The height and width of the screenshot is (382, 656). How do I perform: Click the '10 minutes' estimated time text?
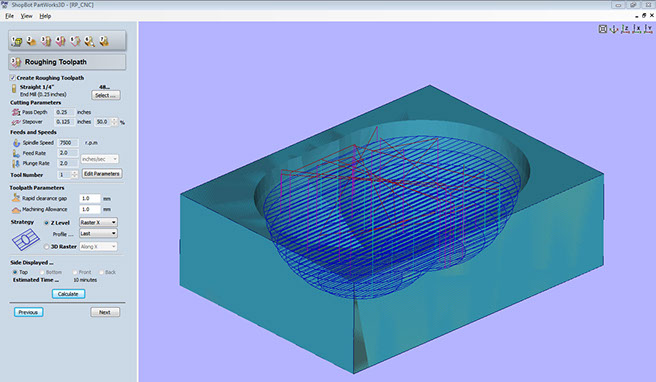pos(85,280)
